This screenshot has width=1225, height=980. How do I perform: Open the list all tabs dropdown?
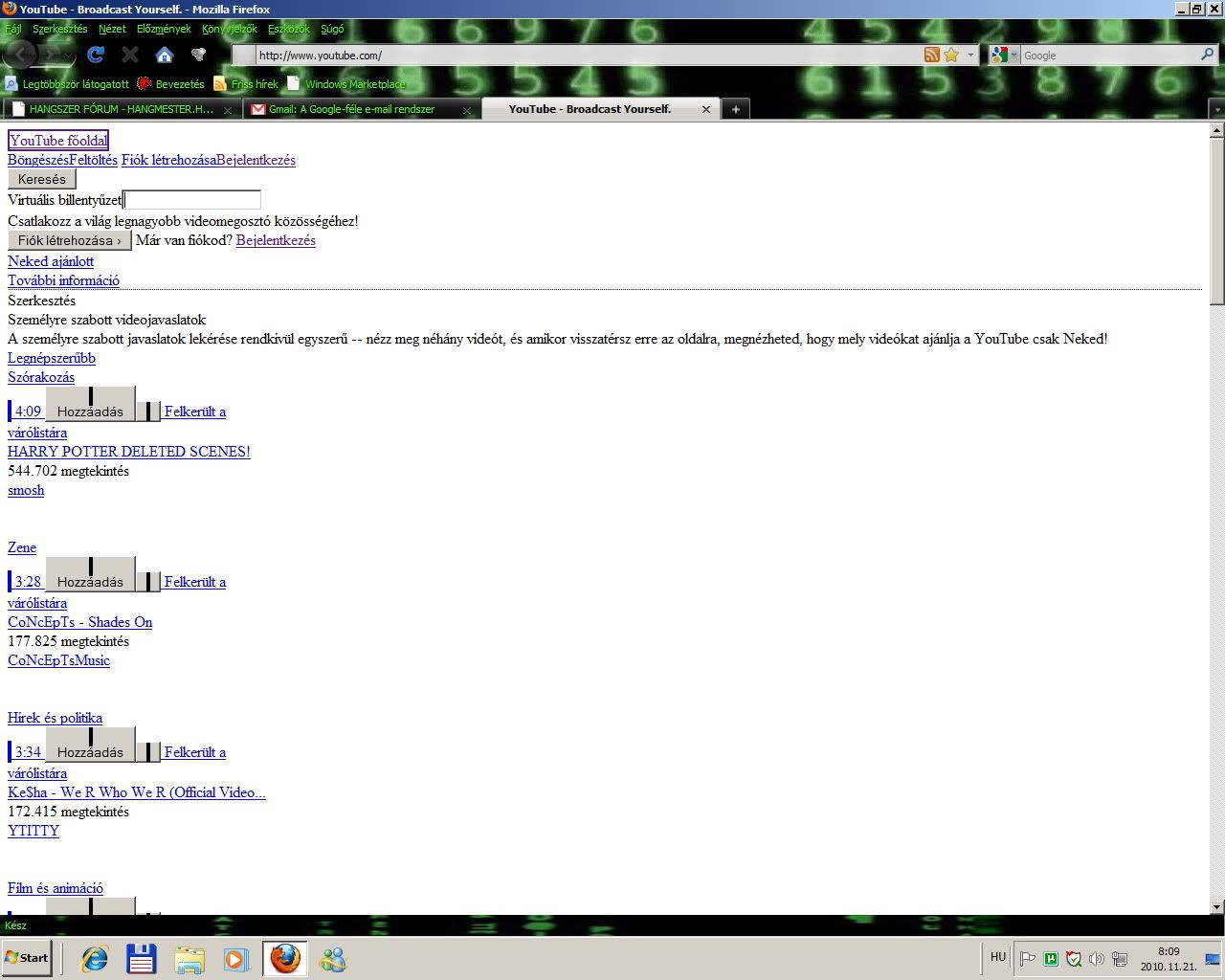click(1216, 109)
